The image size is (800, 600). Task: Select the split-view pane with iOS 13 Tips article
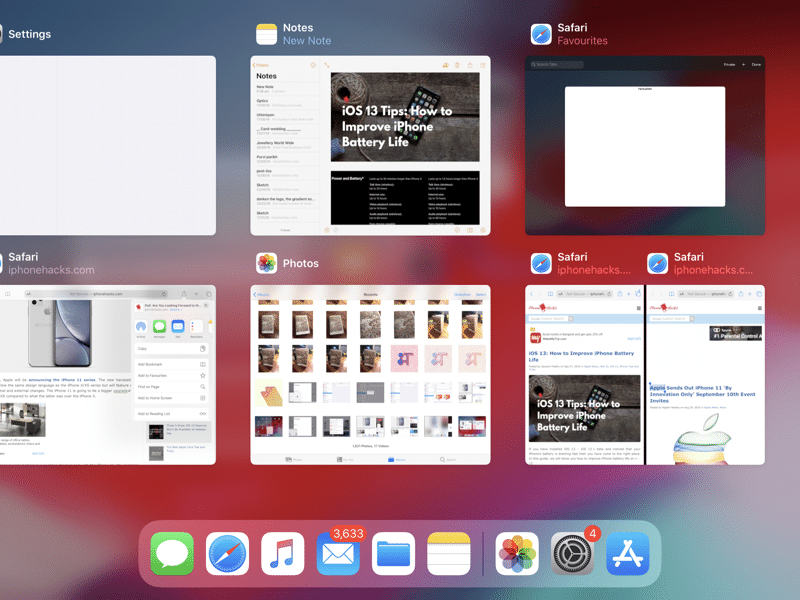(x=584, y=374)
